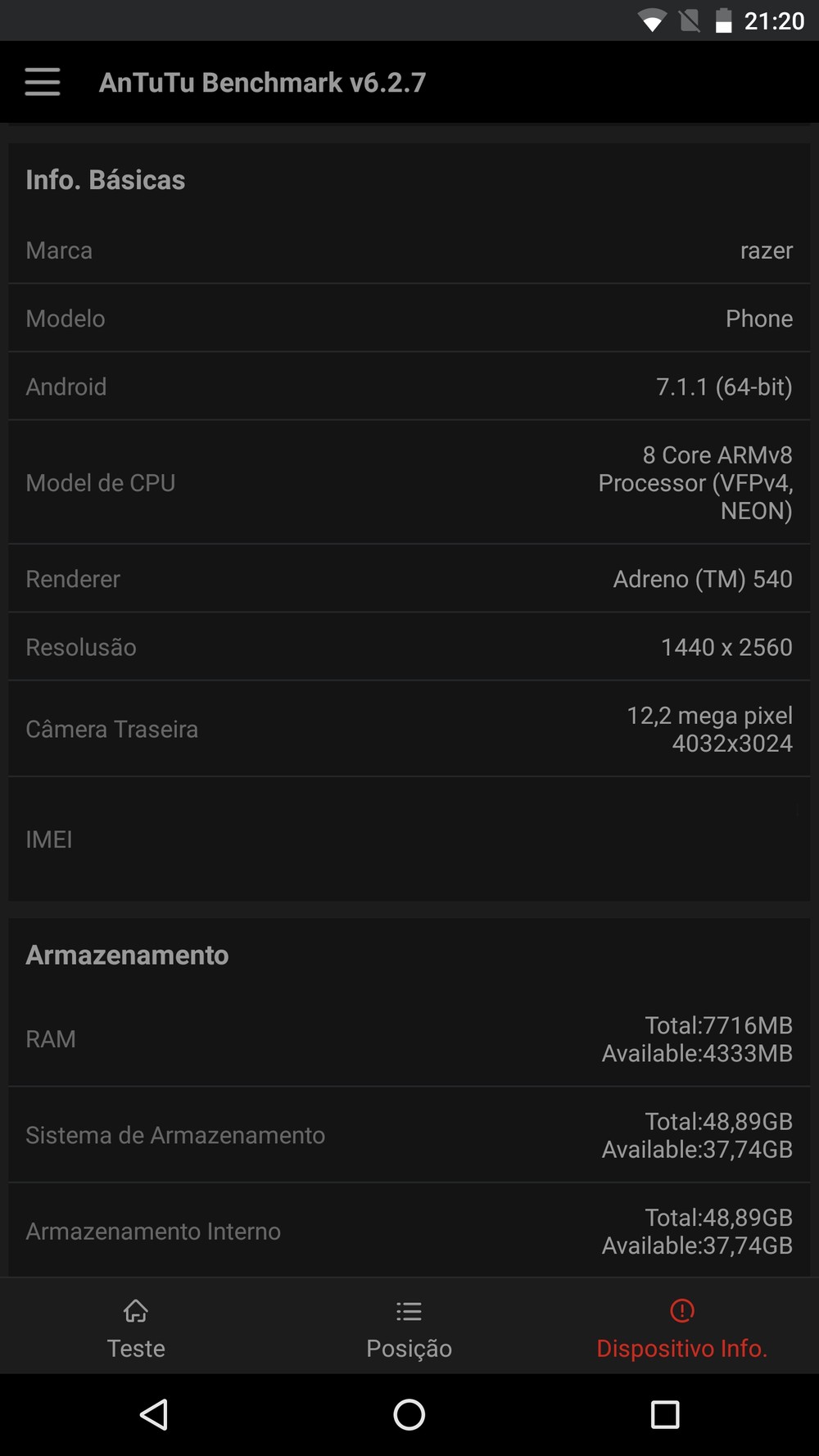Tap the home icon above Teste
This screenshot has width=819, height=1456.
click(x=136, y=1311)
